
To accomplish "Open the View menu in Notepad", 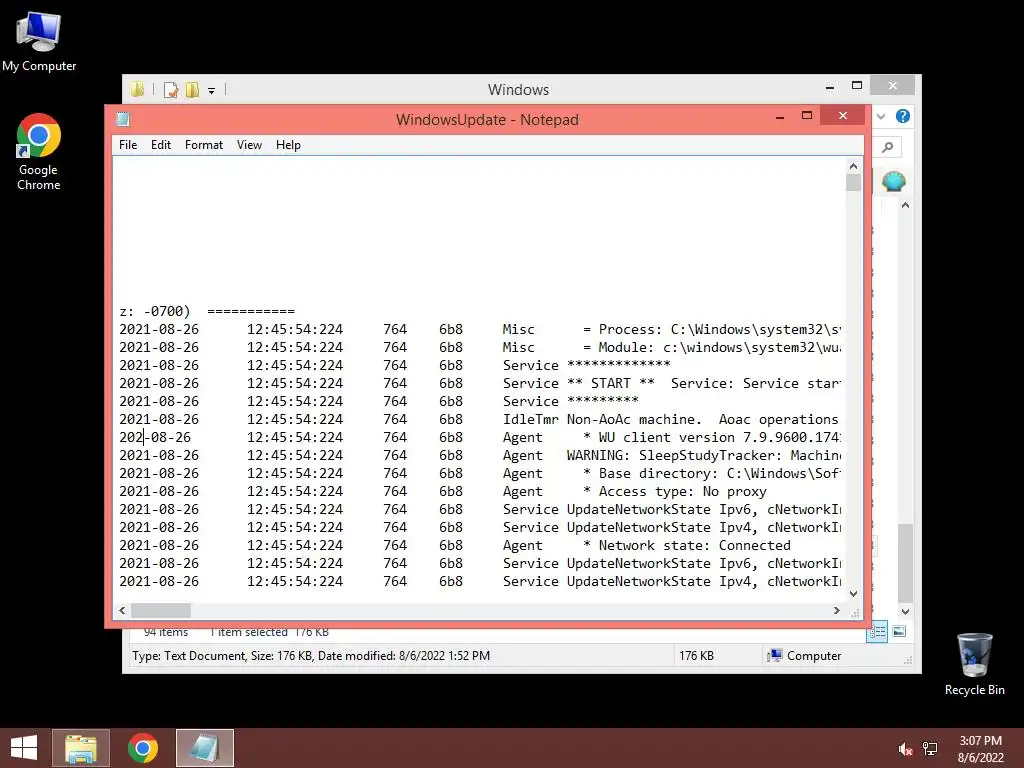I will pos(249,145).
